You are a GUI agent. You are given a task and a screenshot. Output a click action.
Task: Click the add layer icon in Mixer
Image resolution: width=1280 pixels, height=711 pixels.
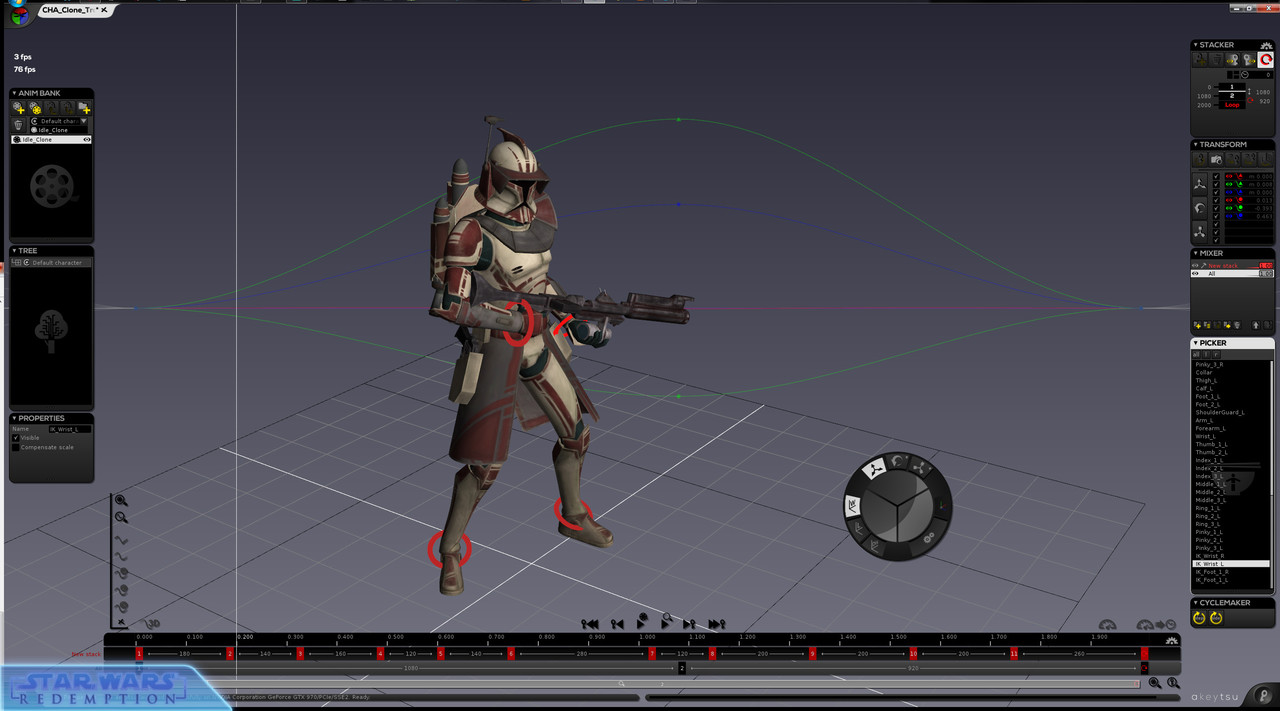pyautogui.click(x=1198, y=325)
